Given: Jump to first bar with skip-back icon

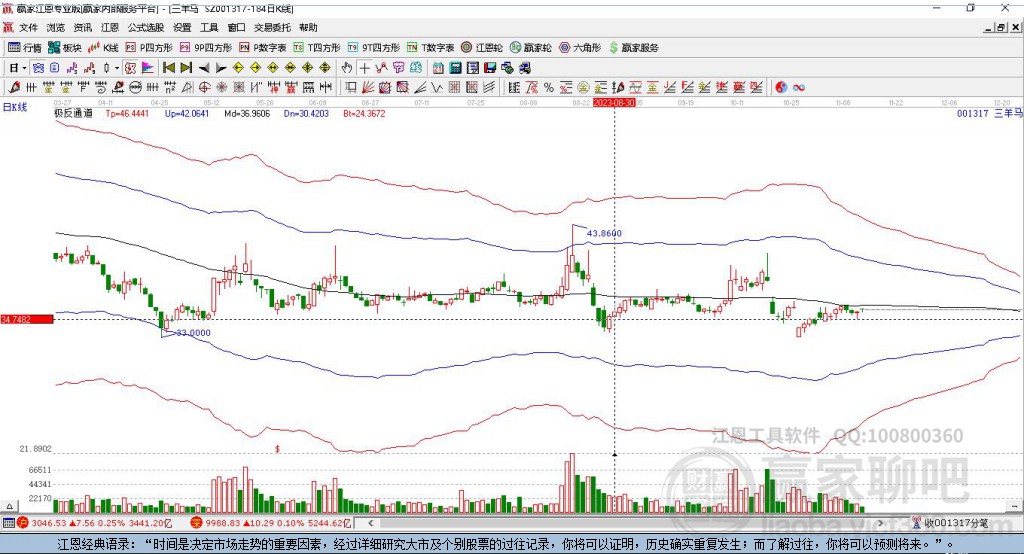Looking at the screenshot, I should pyautogui.click(x=168, y=68).
